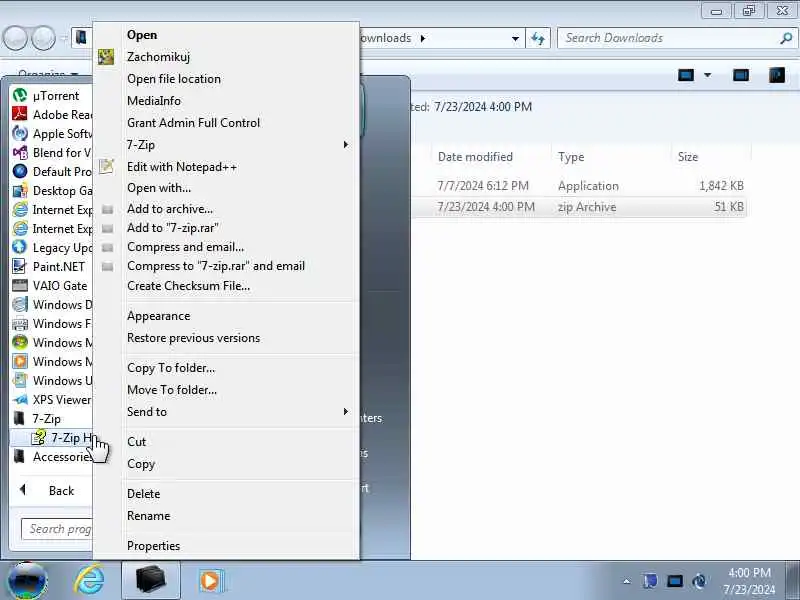
Task: Click the Notepad++ icon in menu
Action: pyautogui.click(x=106, y=166)
